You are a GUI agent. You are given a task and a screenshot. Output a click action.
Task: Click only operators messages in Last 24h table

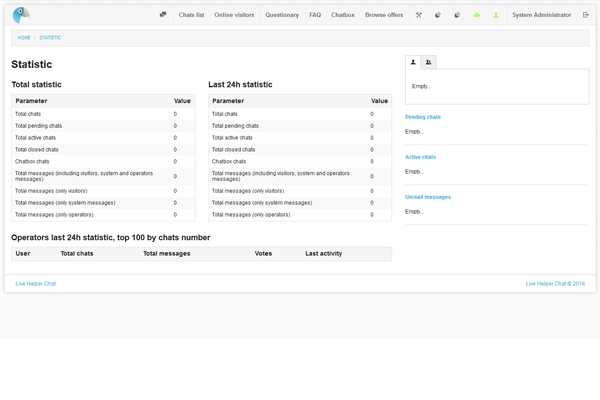tap(300, 215)
